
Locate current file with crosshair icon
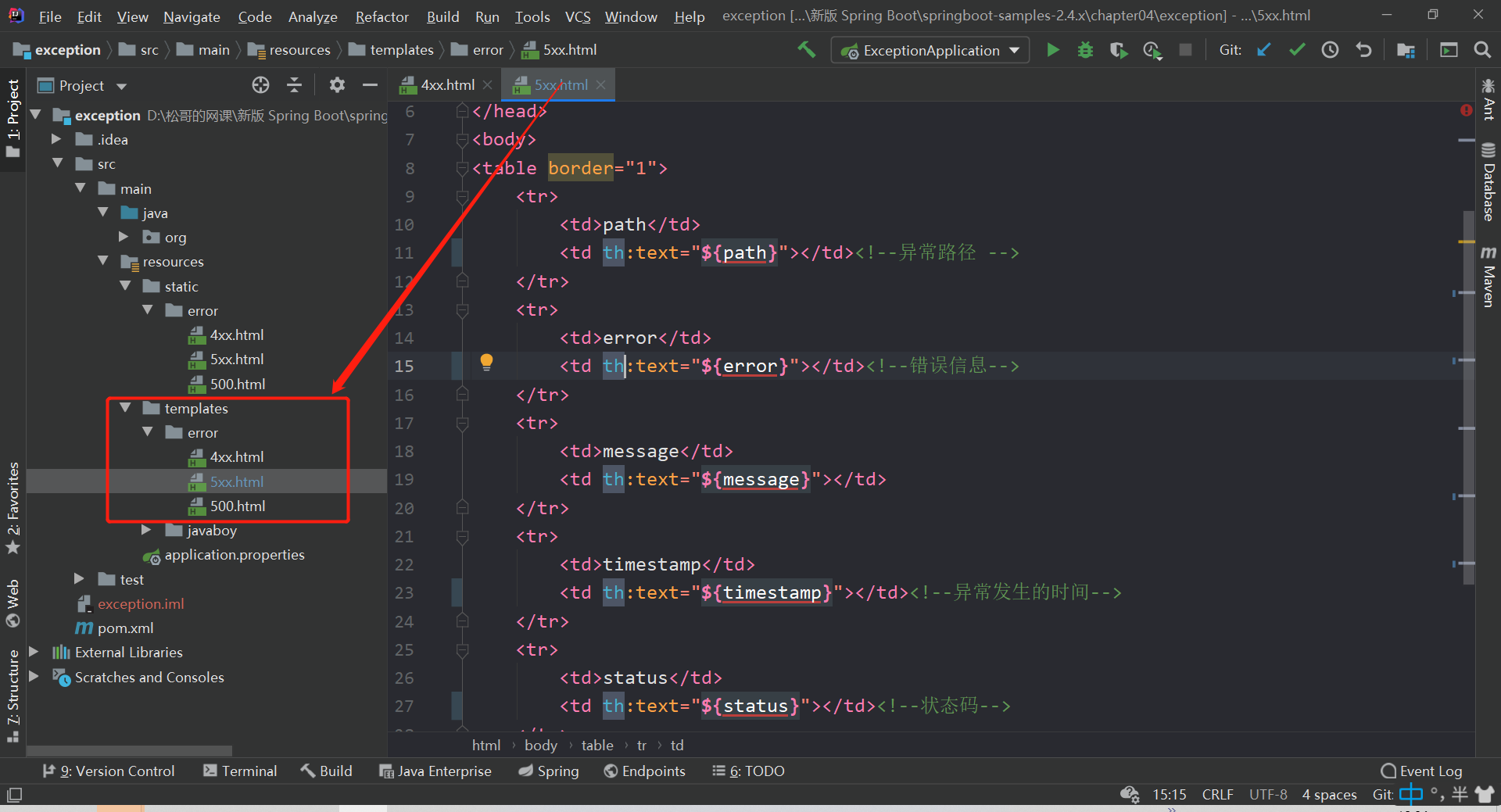260,85
